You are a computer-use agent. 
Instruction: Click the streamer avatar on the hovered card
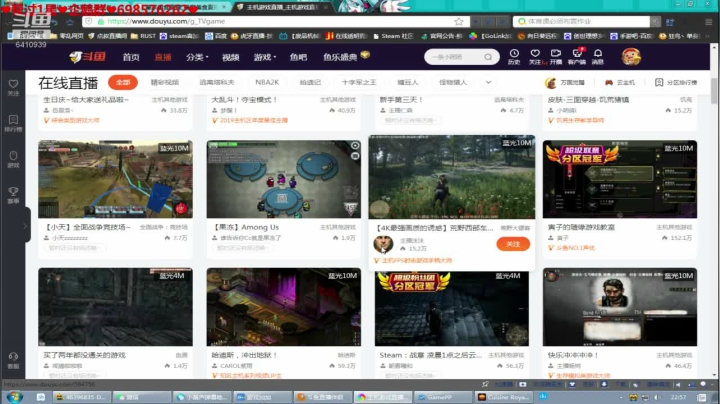[383, 244]
